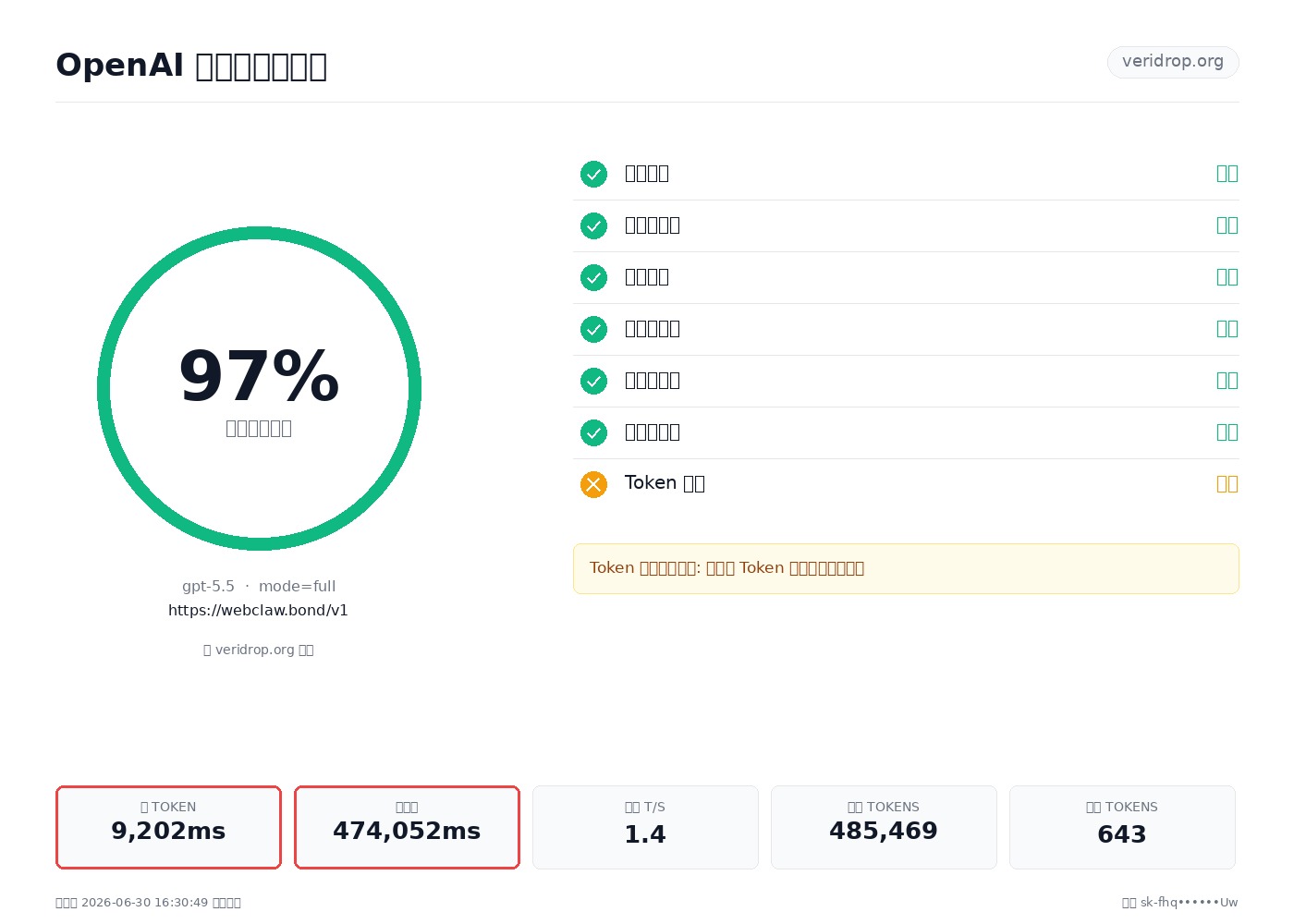Image resolution: width=1294 pixels, height=924 pixels.
Task: Select the 643 TOKENS card
Action: tap(1122, 827)
